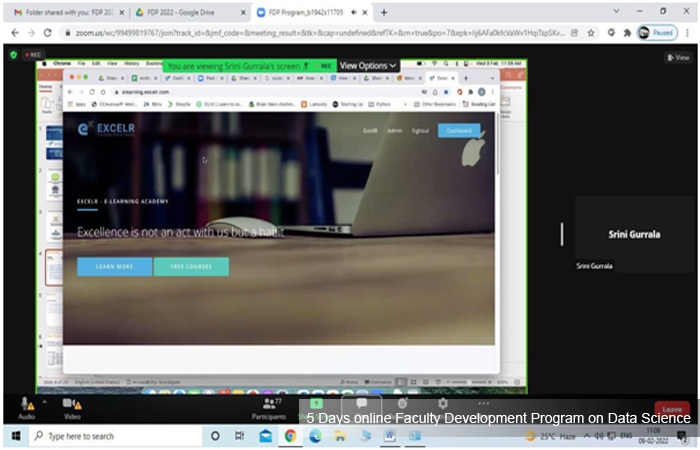Expand the Chrome tab search chevron
700x450 pixels.
click(x=616, y=11)
